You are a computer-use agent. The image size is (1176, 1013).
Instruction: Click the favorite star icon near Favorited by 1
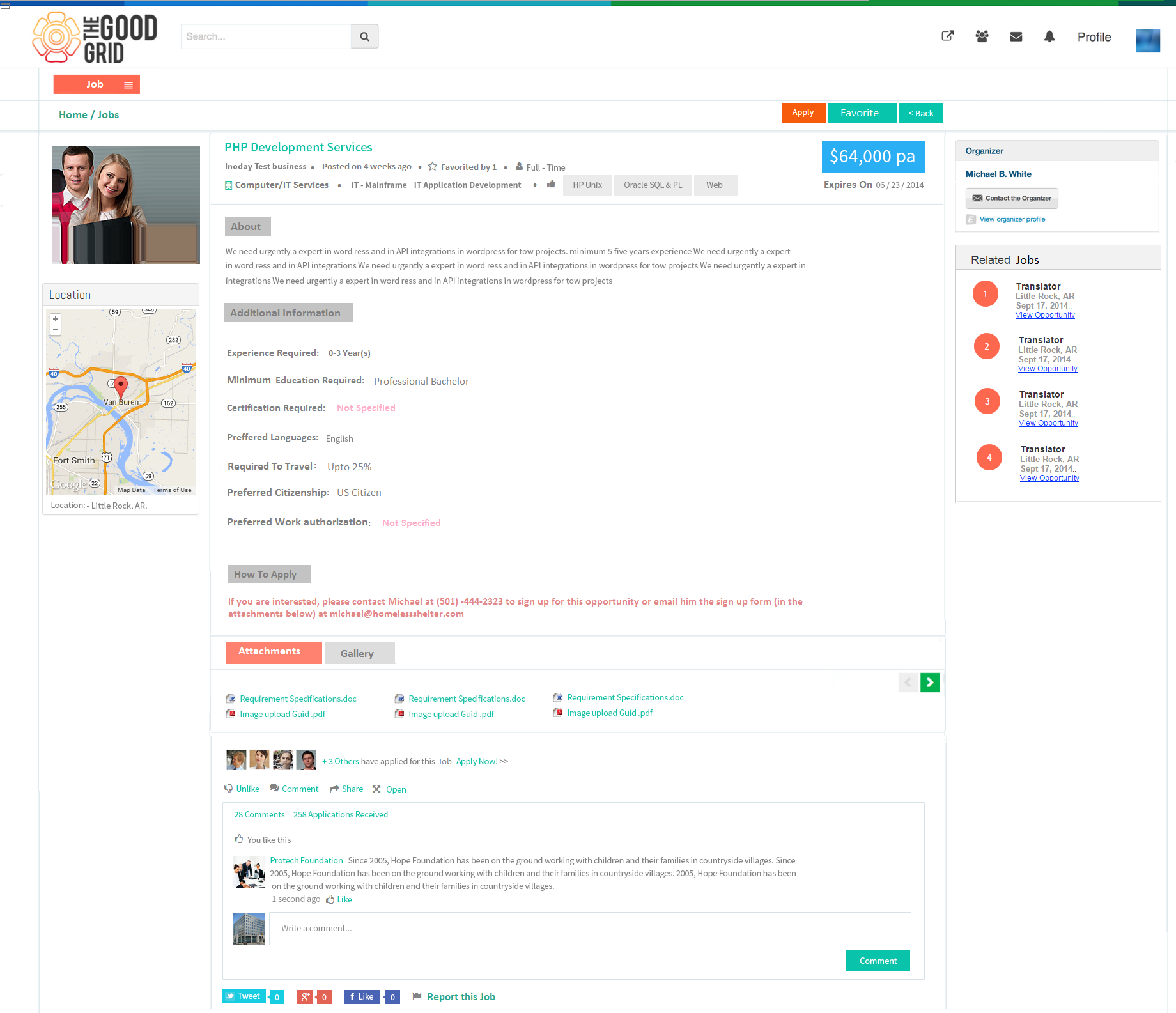tap(433, 166)
